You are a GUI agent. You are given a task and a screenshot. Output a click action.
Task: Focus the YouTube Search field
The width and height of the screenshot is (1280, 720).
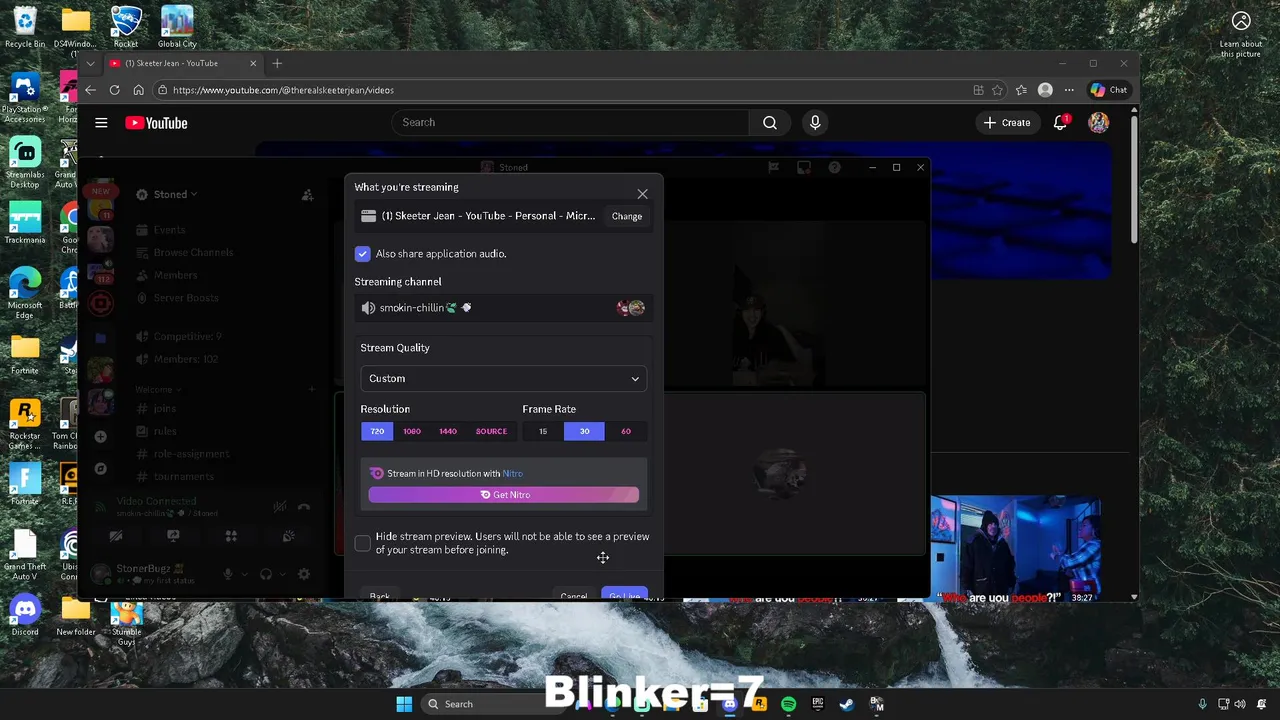coord(570,122)
